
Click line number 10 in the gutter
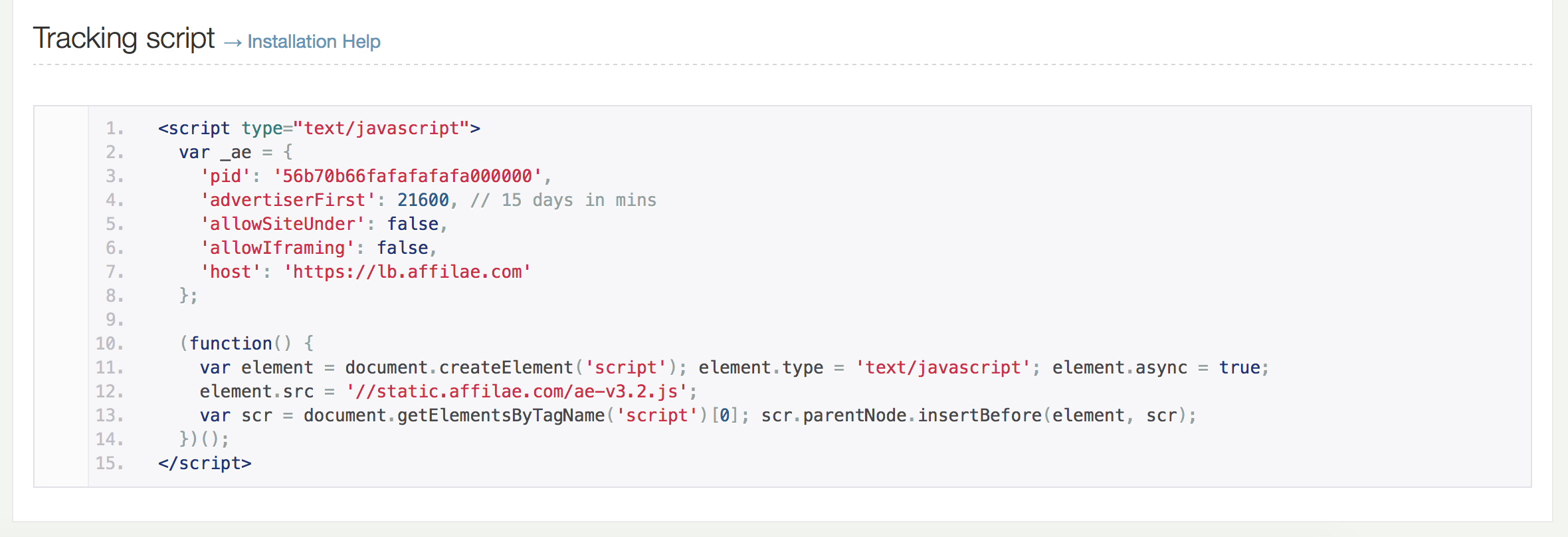point(109,344)
